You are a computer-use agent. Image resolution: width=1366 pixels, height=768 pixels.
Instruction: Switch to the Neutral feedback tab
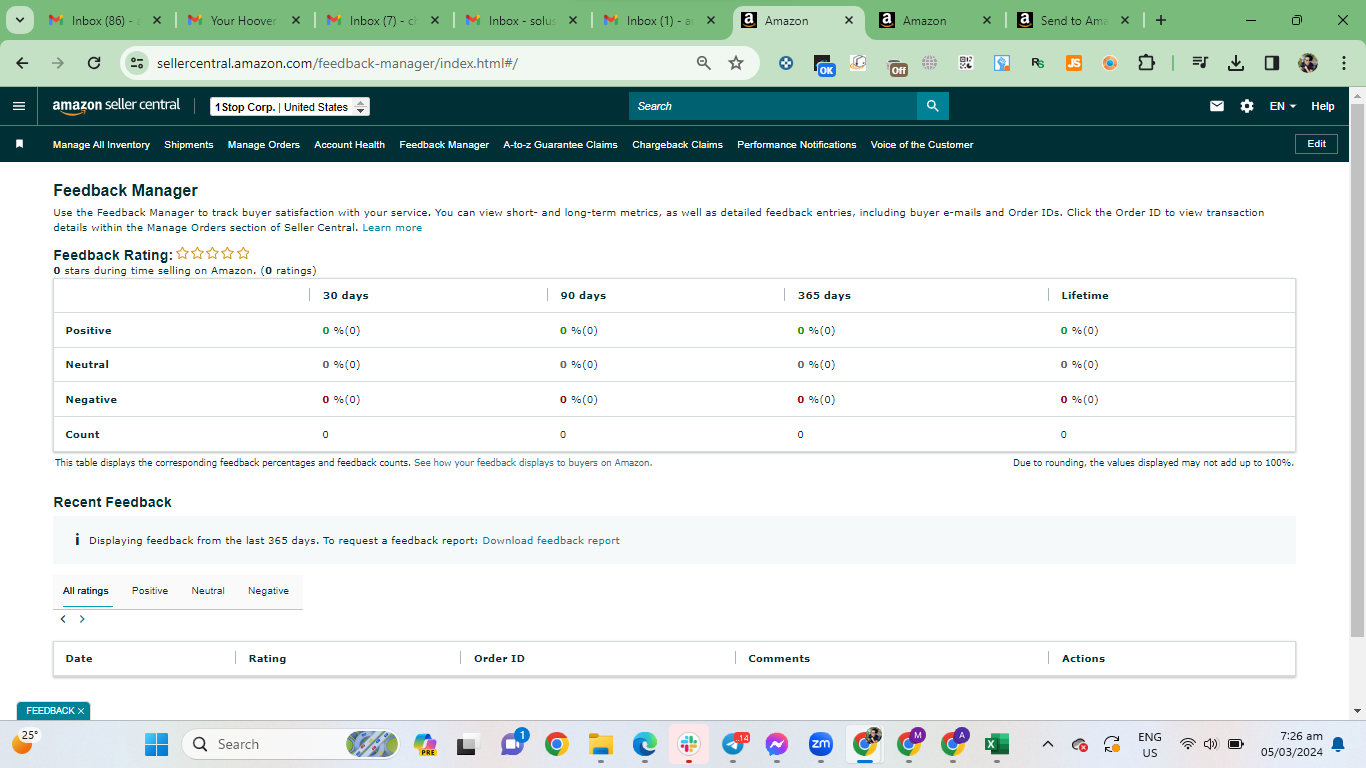point(208,591)
